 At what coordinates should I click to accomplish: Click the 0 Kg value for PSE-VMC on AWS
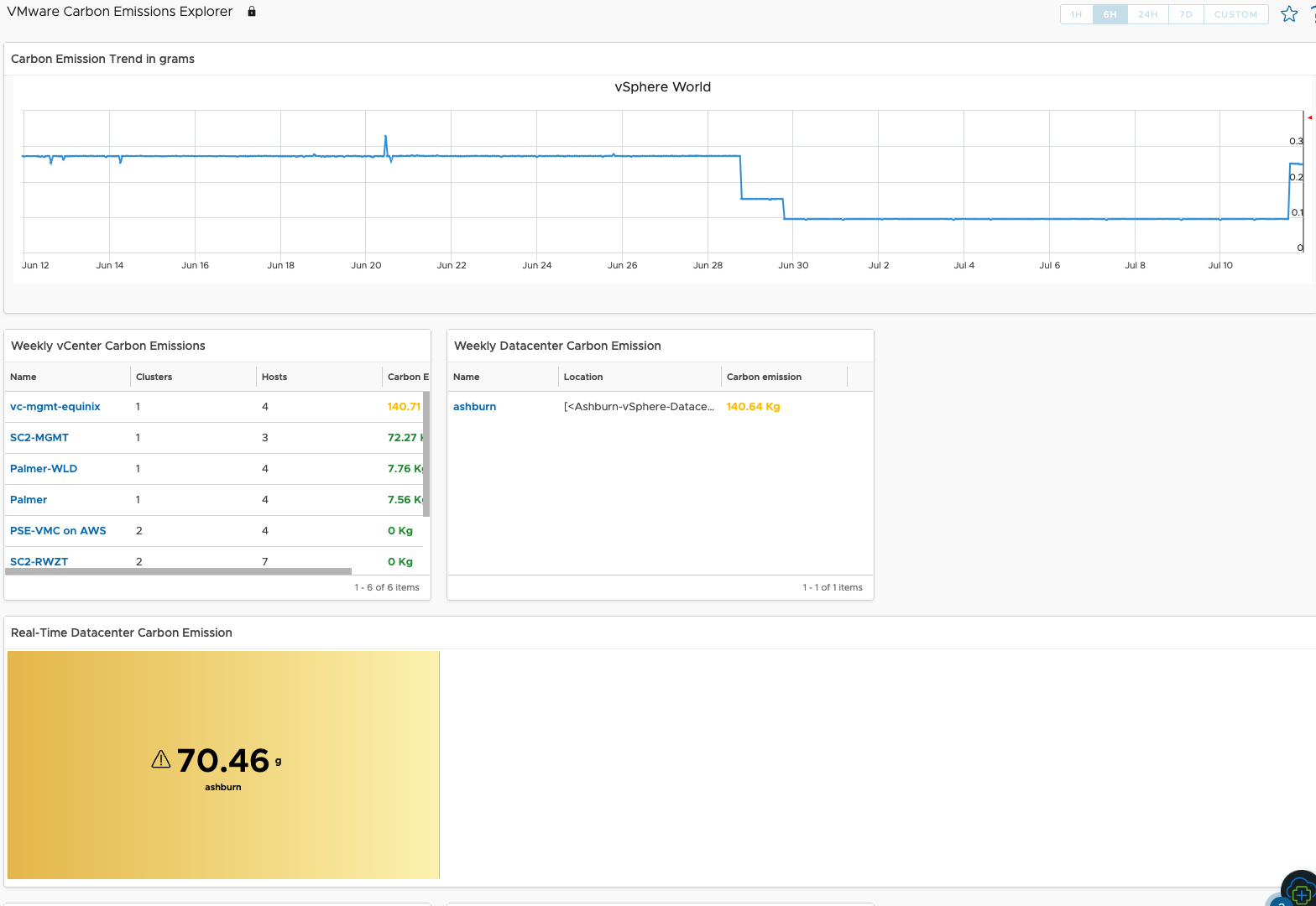coord(400,531)
